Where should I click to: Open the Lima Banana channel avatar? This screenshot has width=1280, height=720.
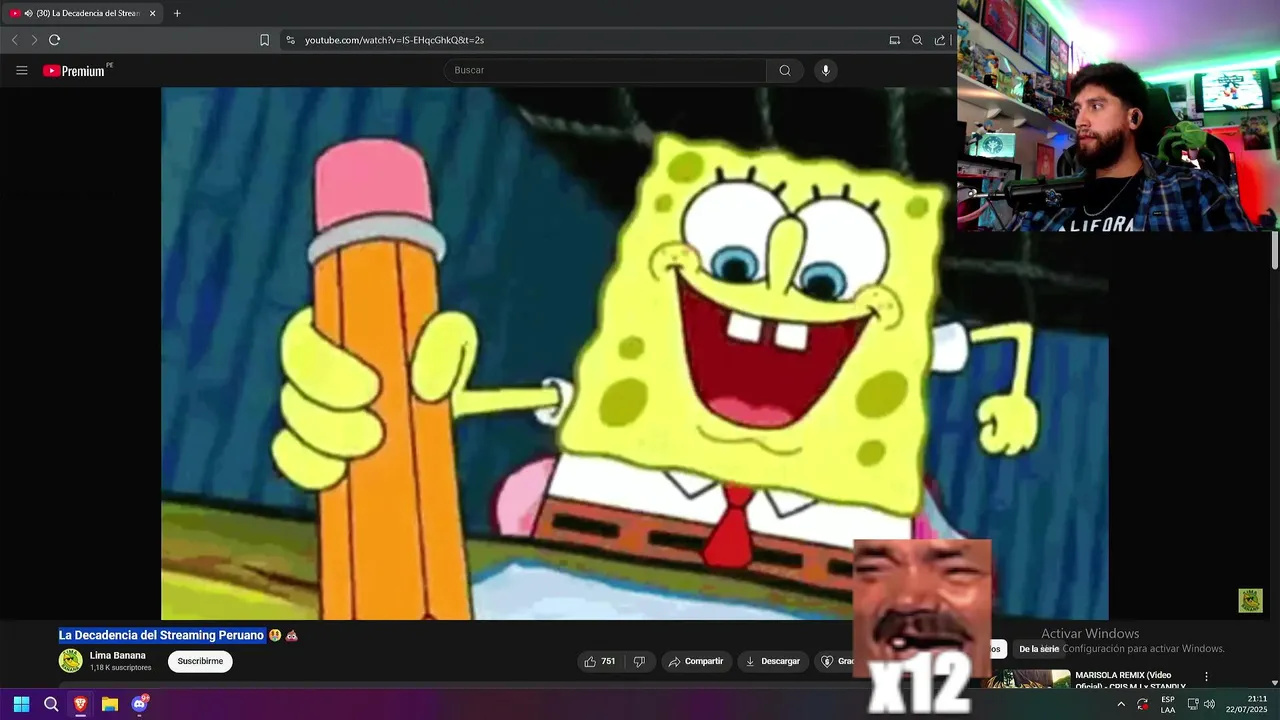70,660
